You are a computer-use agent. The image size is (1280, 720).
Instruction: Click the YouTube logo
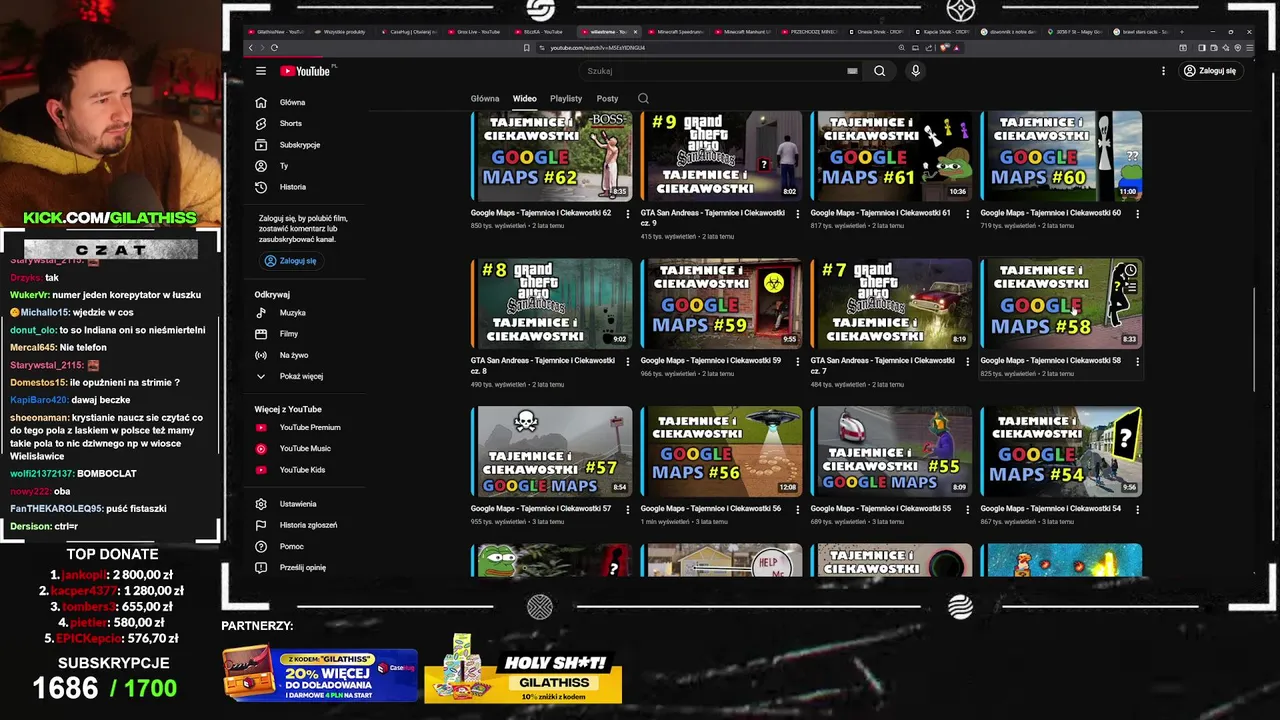tap(305, 71)
